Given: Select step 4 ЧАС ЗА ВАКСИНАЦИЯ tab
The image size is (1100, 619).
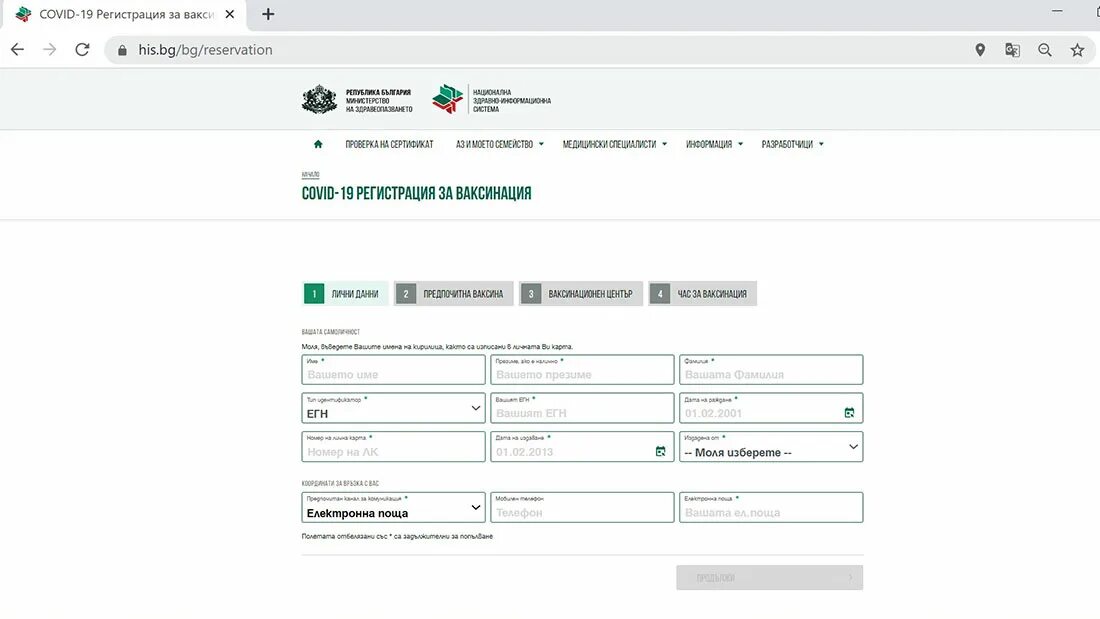Looking at the screenshot, I should 703,293.
